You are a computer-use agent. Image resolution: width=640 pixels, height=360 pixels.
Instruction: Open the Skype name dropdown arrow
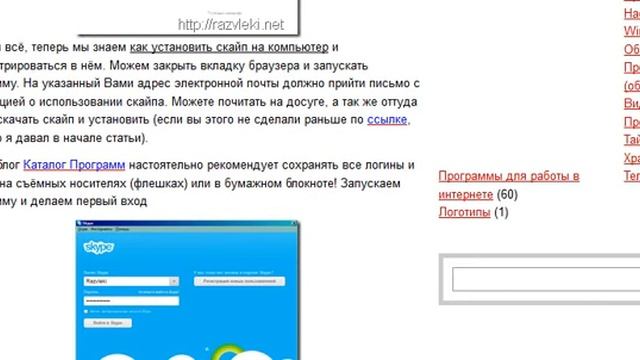(x=174, y=281)
